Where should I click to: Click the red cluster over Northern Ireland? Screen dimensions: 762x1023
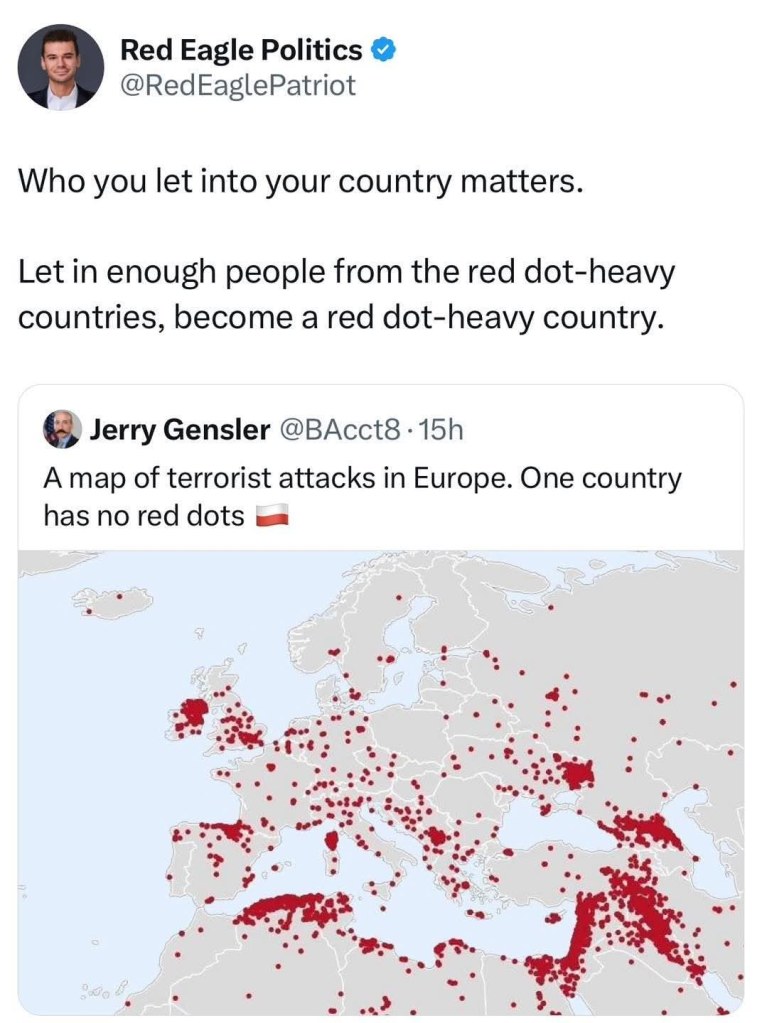point(192,713)
